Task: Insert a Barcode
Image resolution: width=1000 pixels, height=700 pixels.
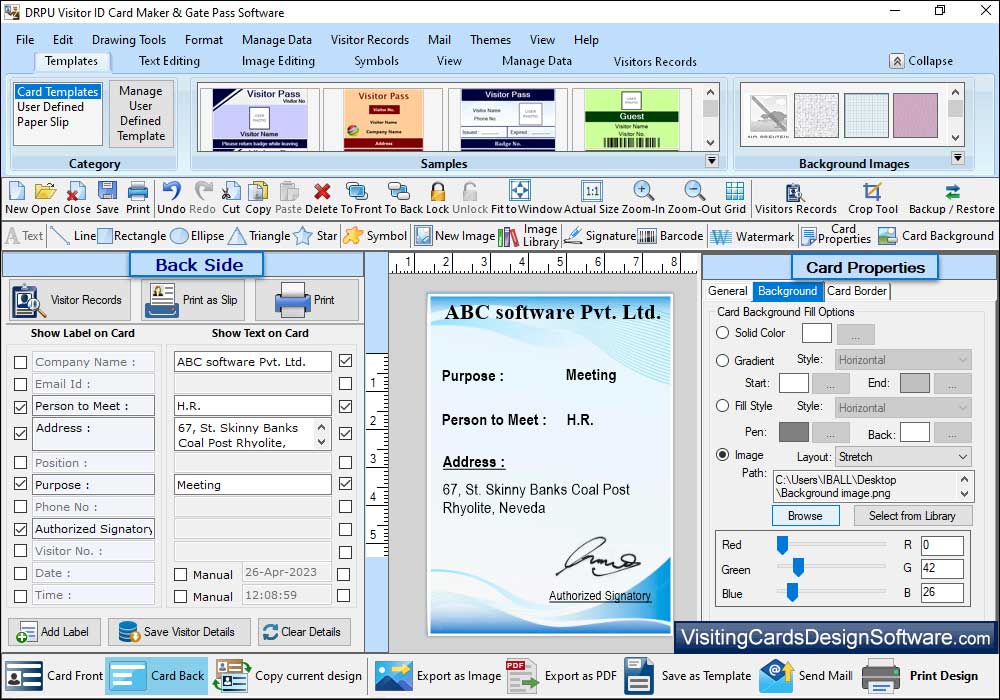Action: (x=670, y=236)
